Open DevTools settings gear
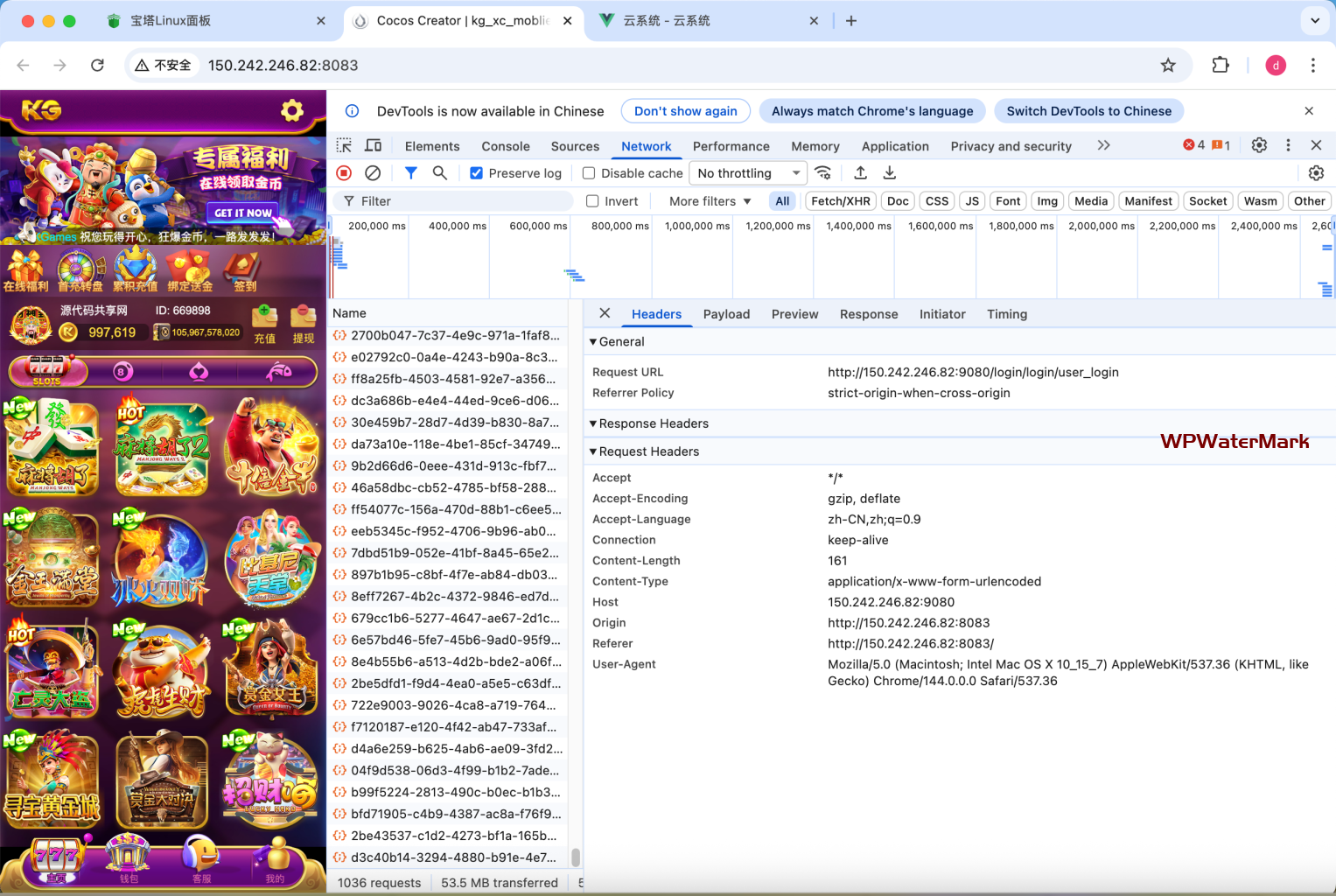 (x=1259, y=145)
